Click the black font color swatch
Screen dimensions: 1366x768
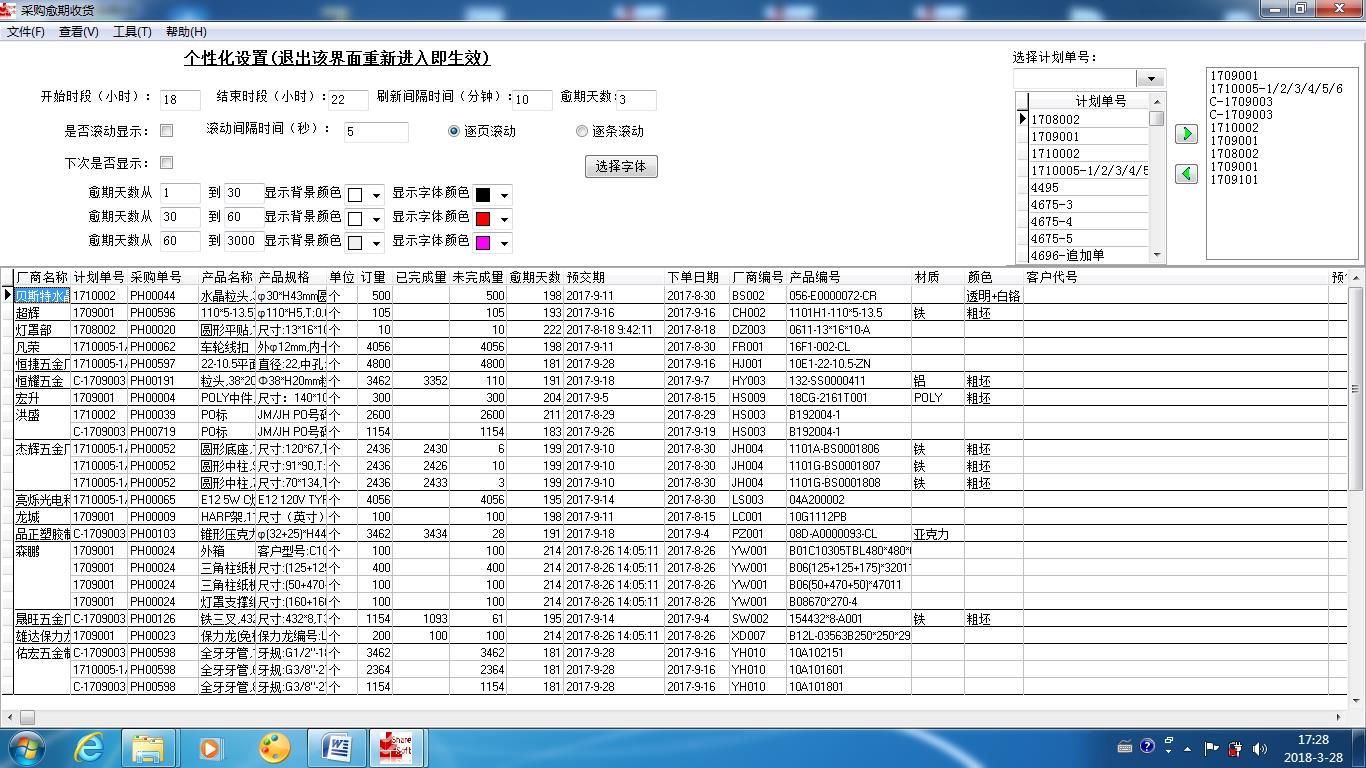483,195
